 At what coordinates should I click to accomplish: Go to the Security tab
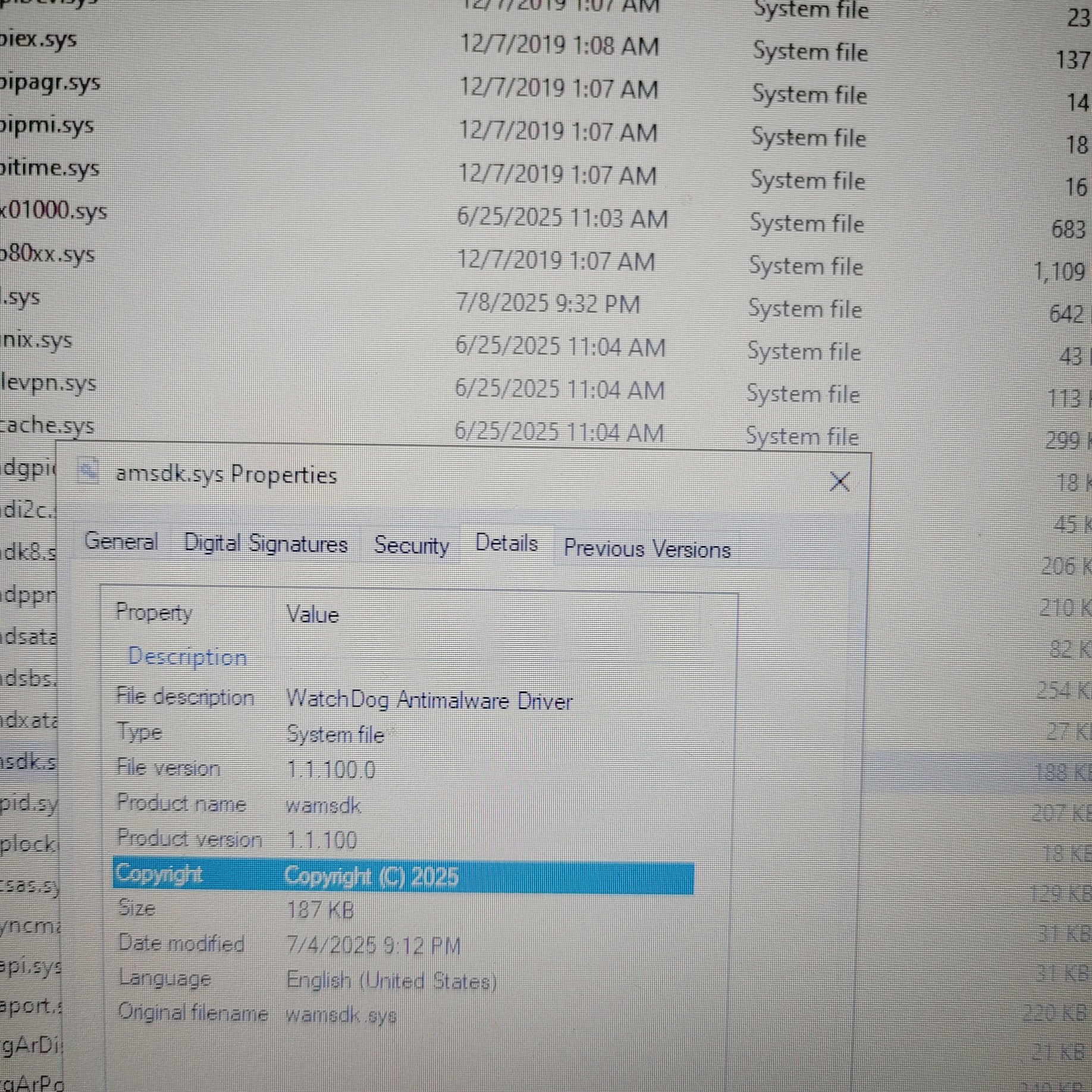412,545
